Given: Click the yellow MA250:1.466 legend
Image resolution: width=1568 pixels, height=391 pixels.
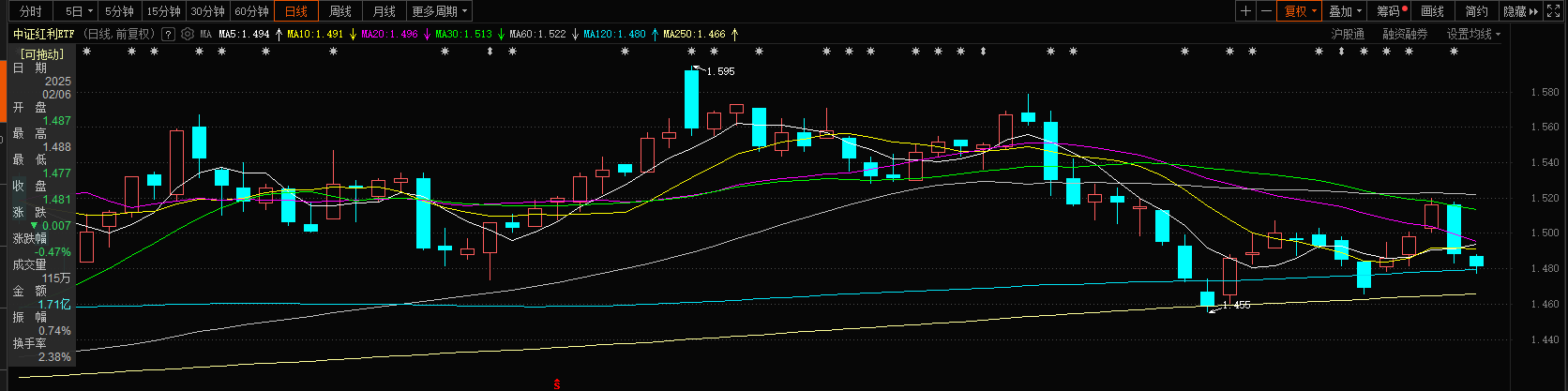Looking at the screenshot, I should pyautogui.click(x=694, y=34).
